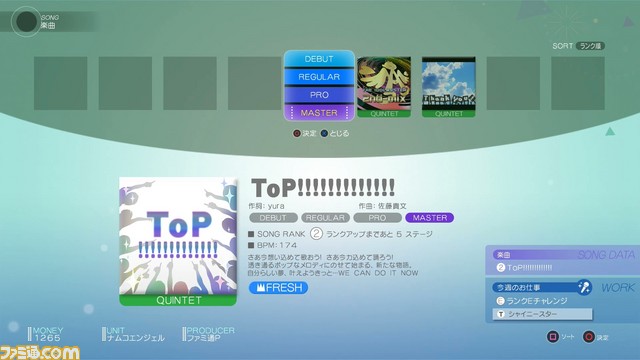Screen dimensions: 640x360
Task: Toggle the DEBUT pill in song details
Action: 273,218
